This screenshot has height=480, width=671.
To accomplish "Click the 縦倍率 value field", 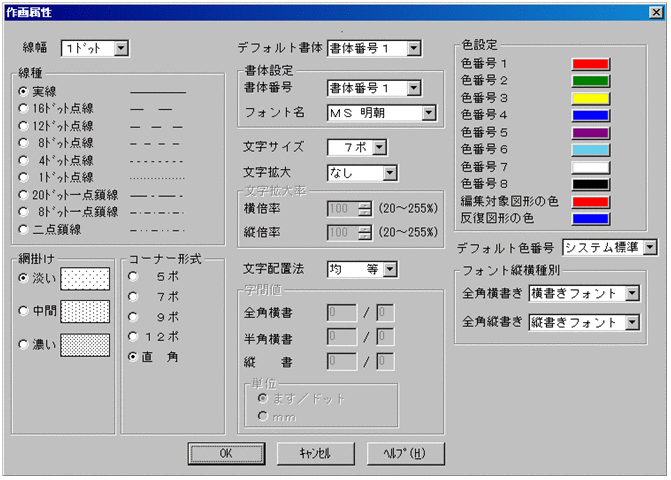I will point(344,233).
